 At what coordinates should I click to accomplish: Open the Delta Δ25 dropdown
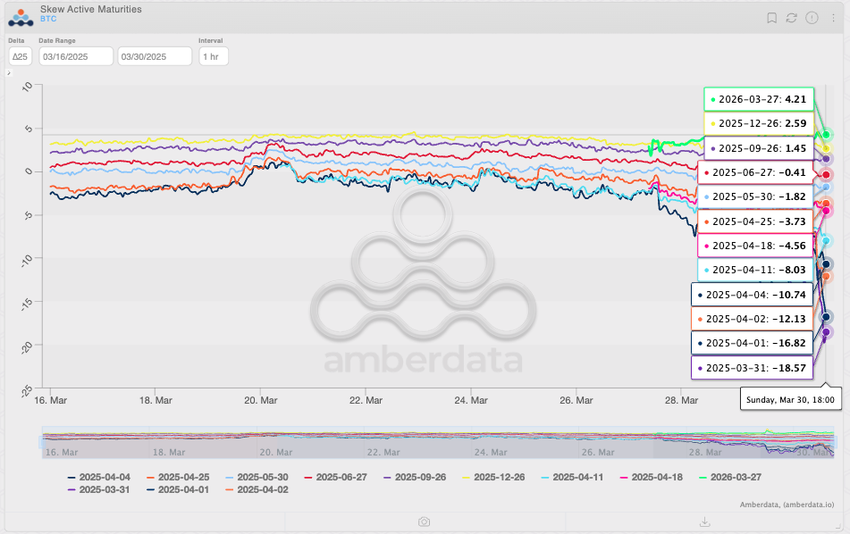click(x=19, y=56)
